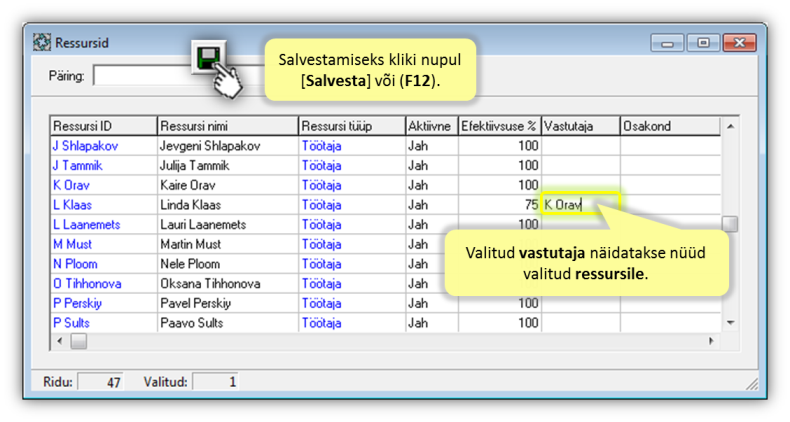790x422 pixels.
Task: Click the name cell Pavel Perskiy
Action: coord(228,303)
